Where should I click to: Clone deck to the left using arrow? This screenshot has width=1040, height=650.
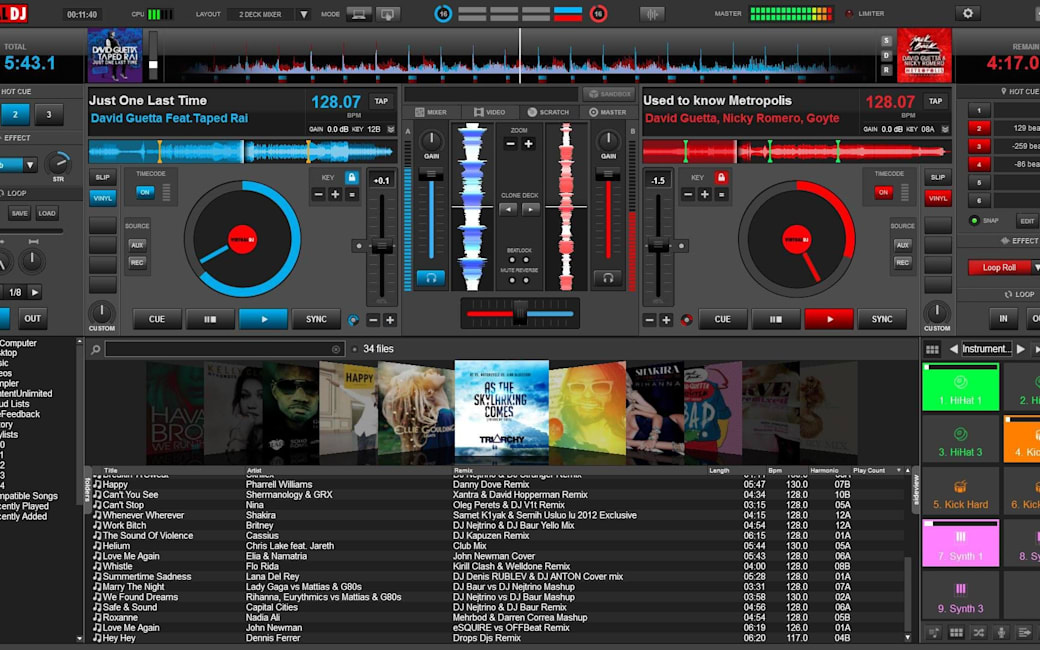pos(508,210)
